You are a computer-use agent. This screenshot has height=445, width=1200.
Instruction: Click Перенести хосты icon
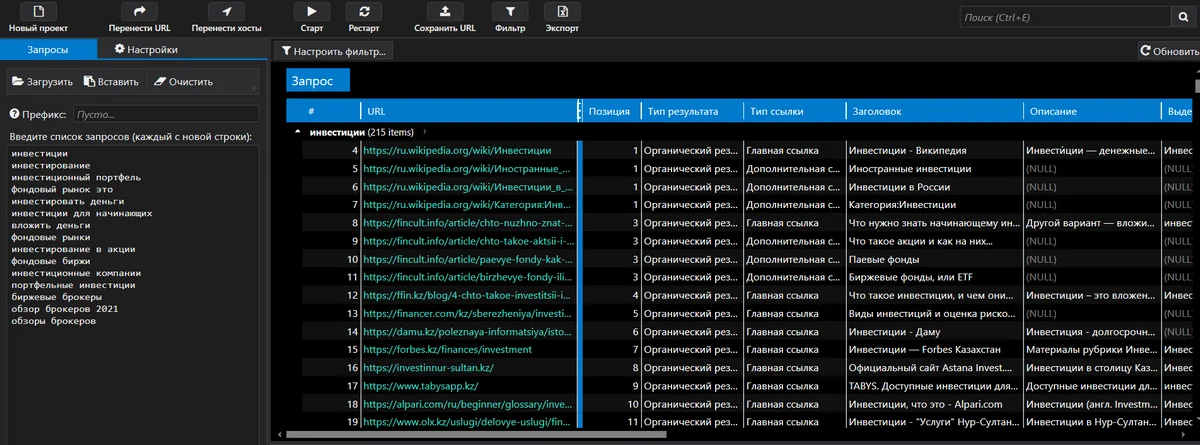pyautogui.click(x=226, y=12)
